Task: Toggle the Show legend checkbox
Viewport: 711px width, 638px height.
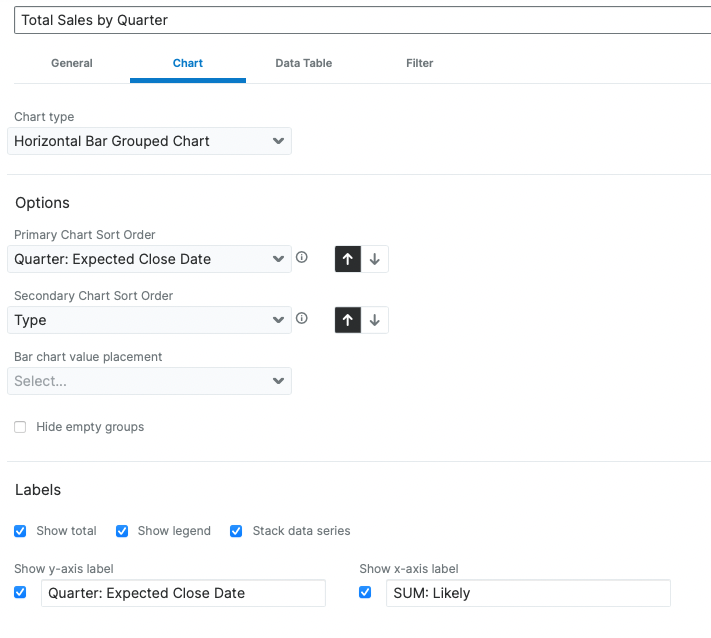Action: [122, 531]
